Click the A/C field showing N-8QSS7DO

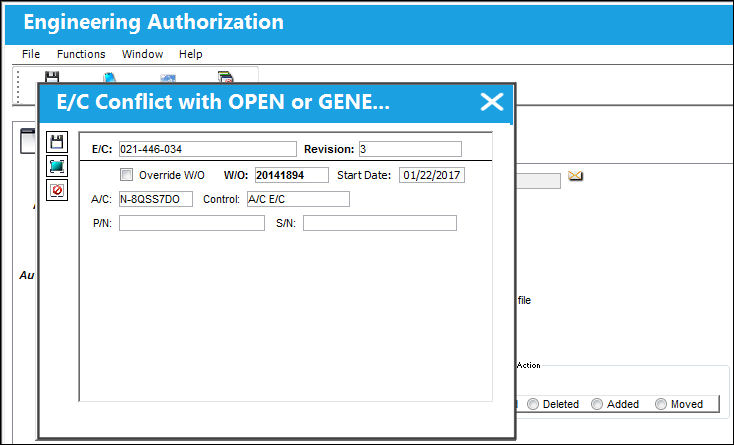pos(156,199)
